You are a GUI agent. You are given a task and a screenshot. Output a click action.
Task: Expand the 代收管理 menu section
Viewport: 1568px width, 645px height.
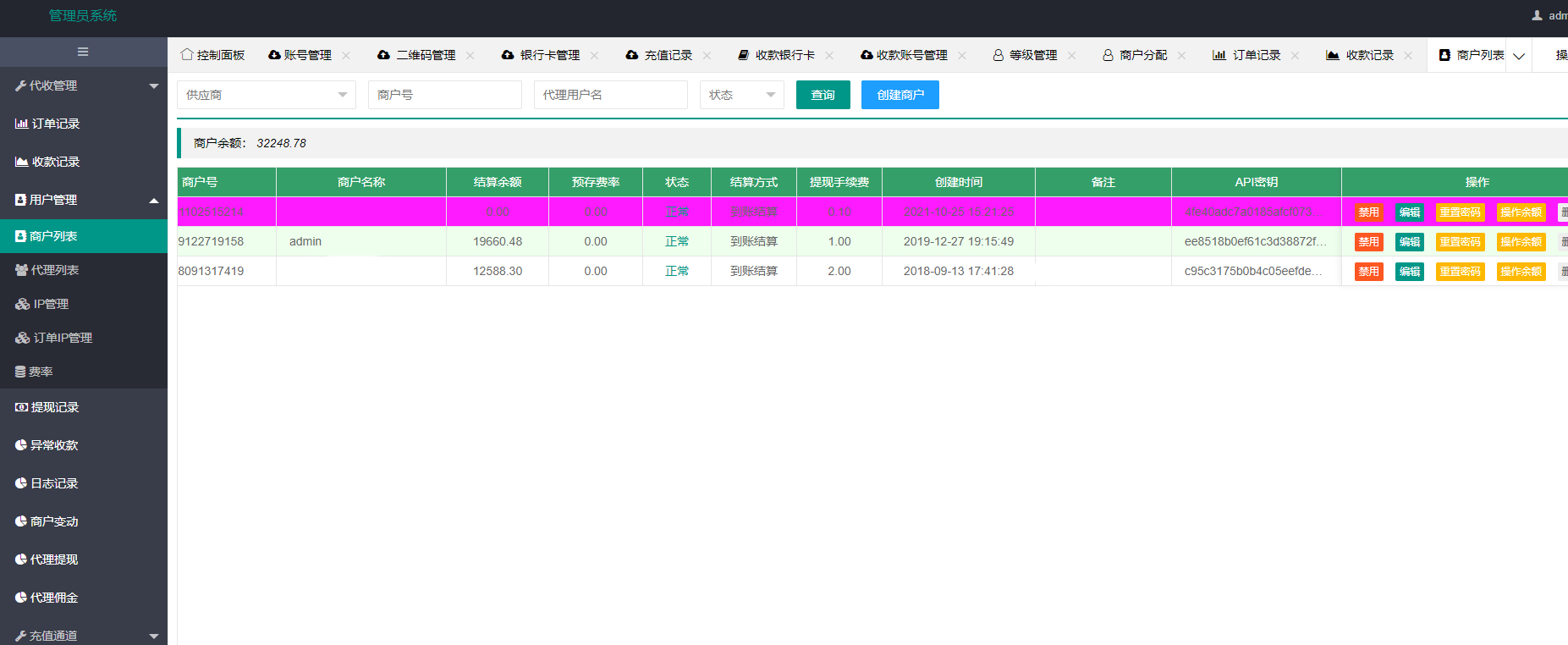point(84,85)
